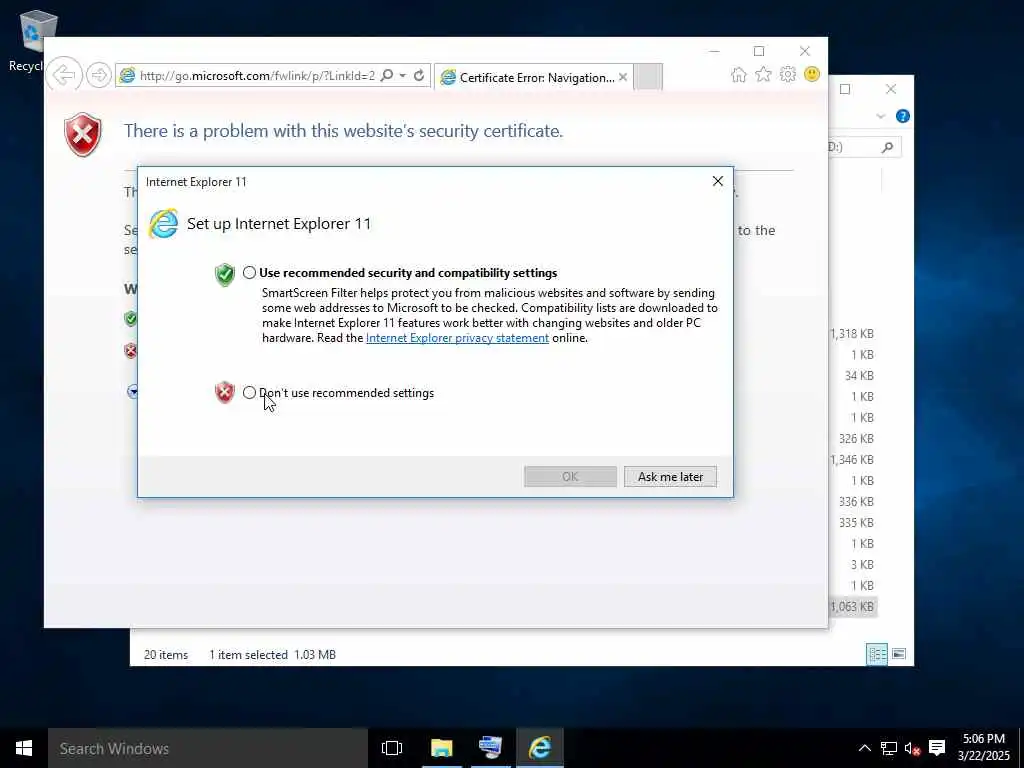Click Internet Explorer taskbar icon
Viewport: 1024px width, 768px height.
pos(539,748)
